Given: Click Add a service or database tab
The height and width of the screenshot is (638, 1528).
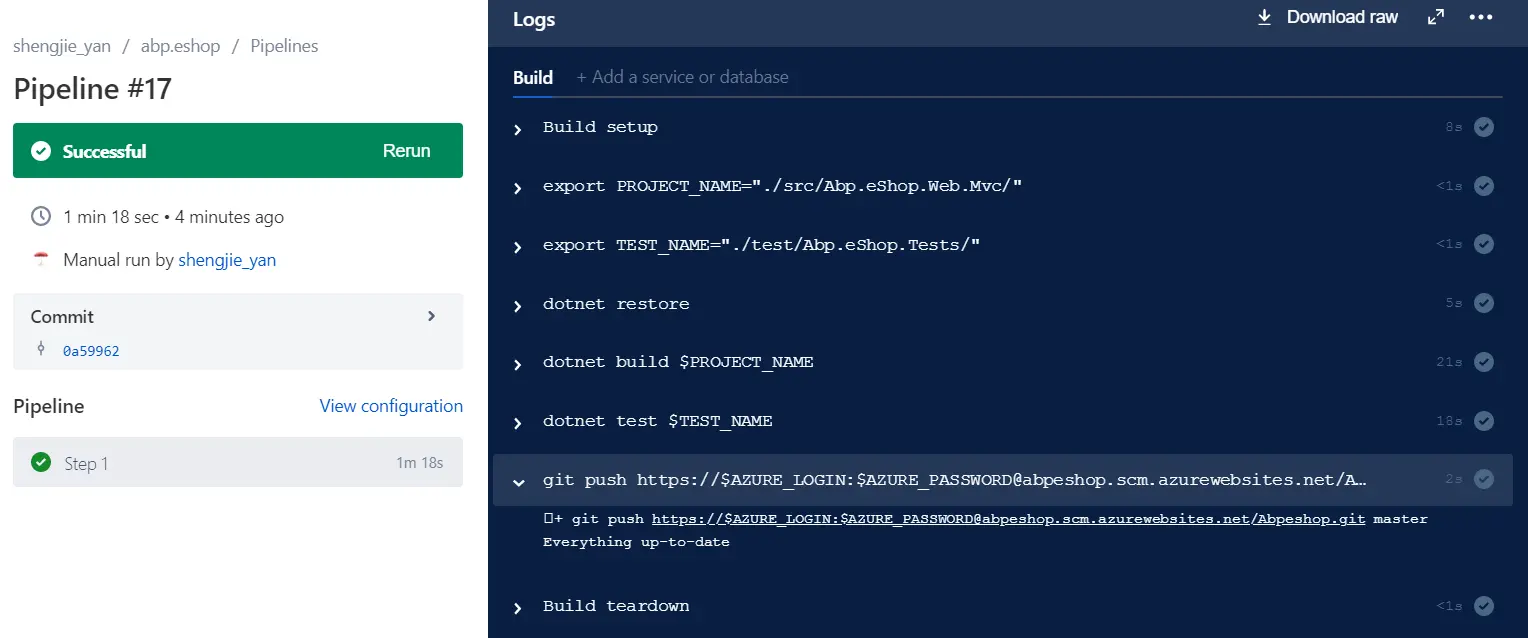Looking at the screenshot, I should (682, 77).
